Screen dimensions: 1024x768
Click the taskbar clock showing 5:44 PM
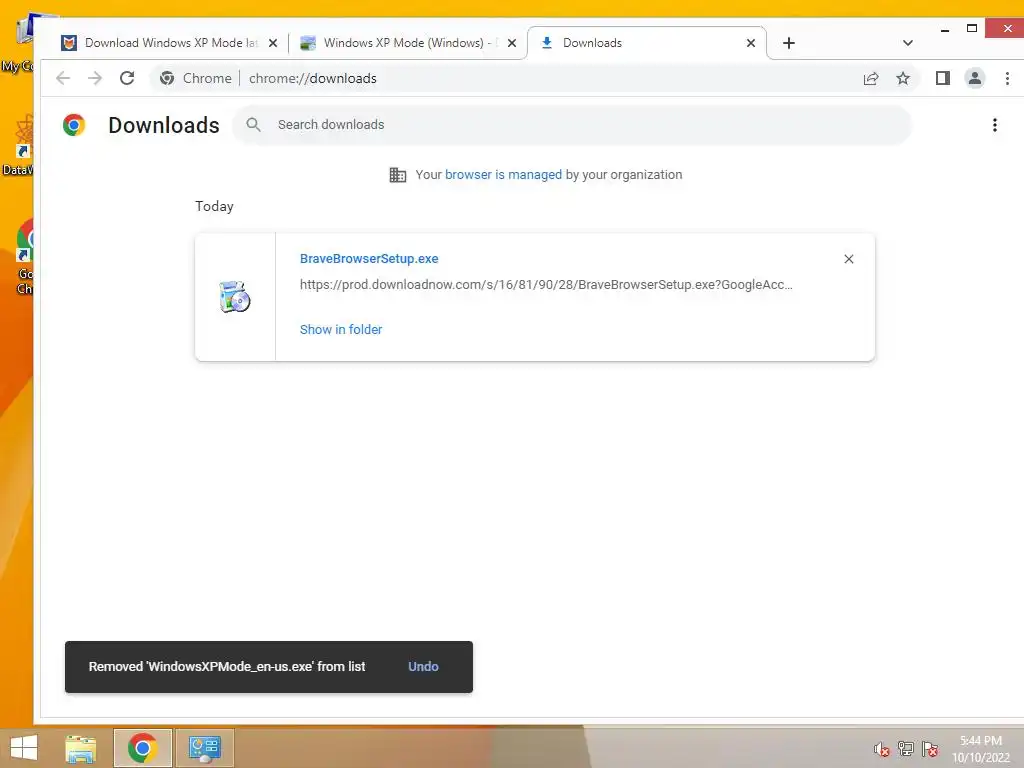pos(981,749)
